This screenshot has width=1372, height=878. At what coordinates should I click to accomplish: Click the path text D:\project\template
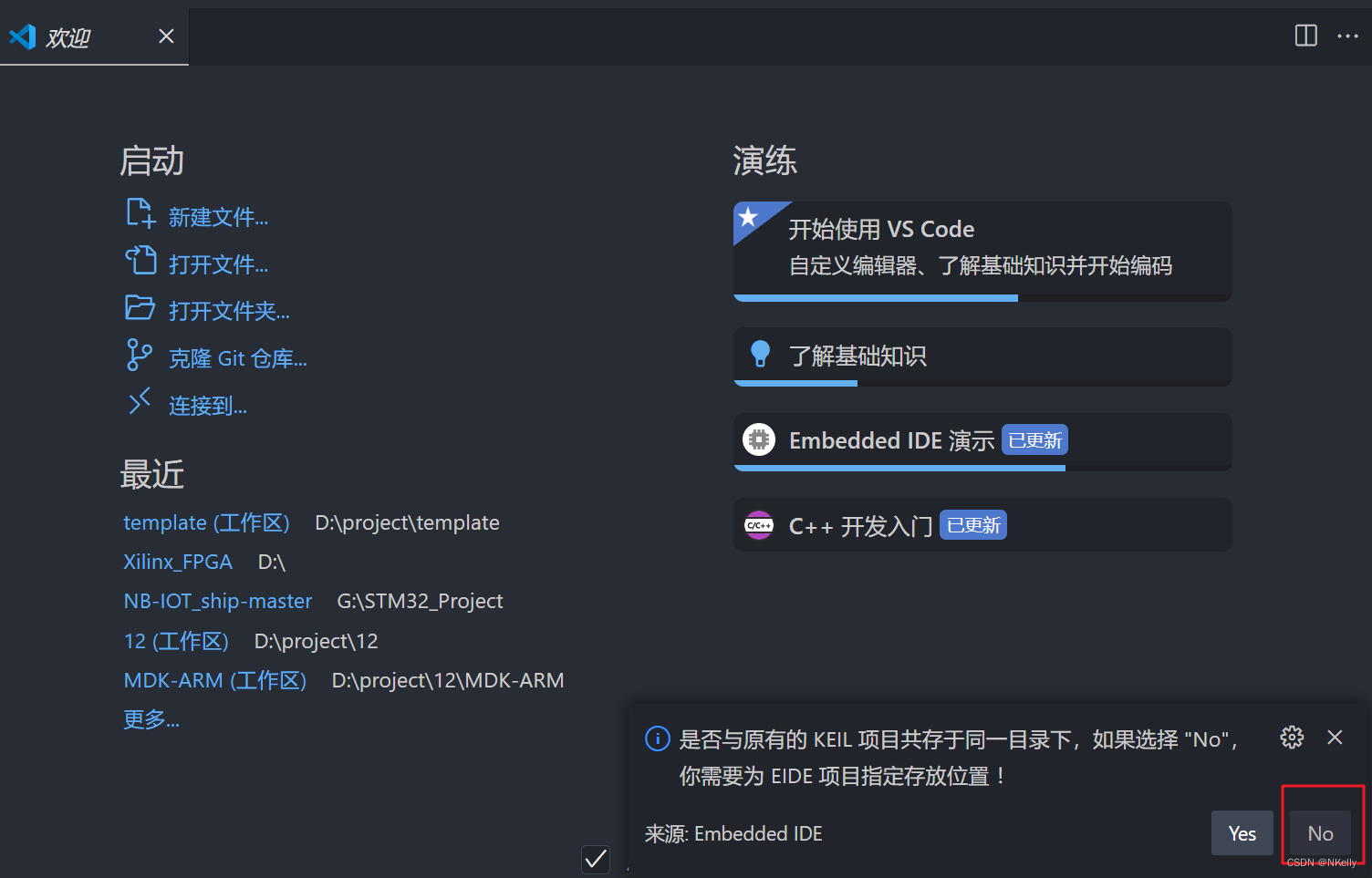tap(407, 522)
